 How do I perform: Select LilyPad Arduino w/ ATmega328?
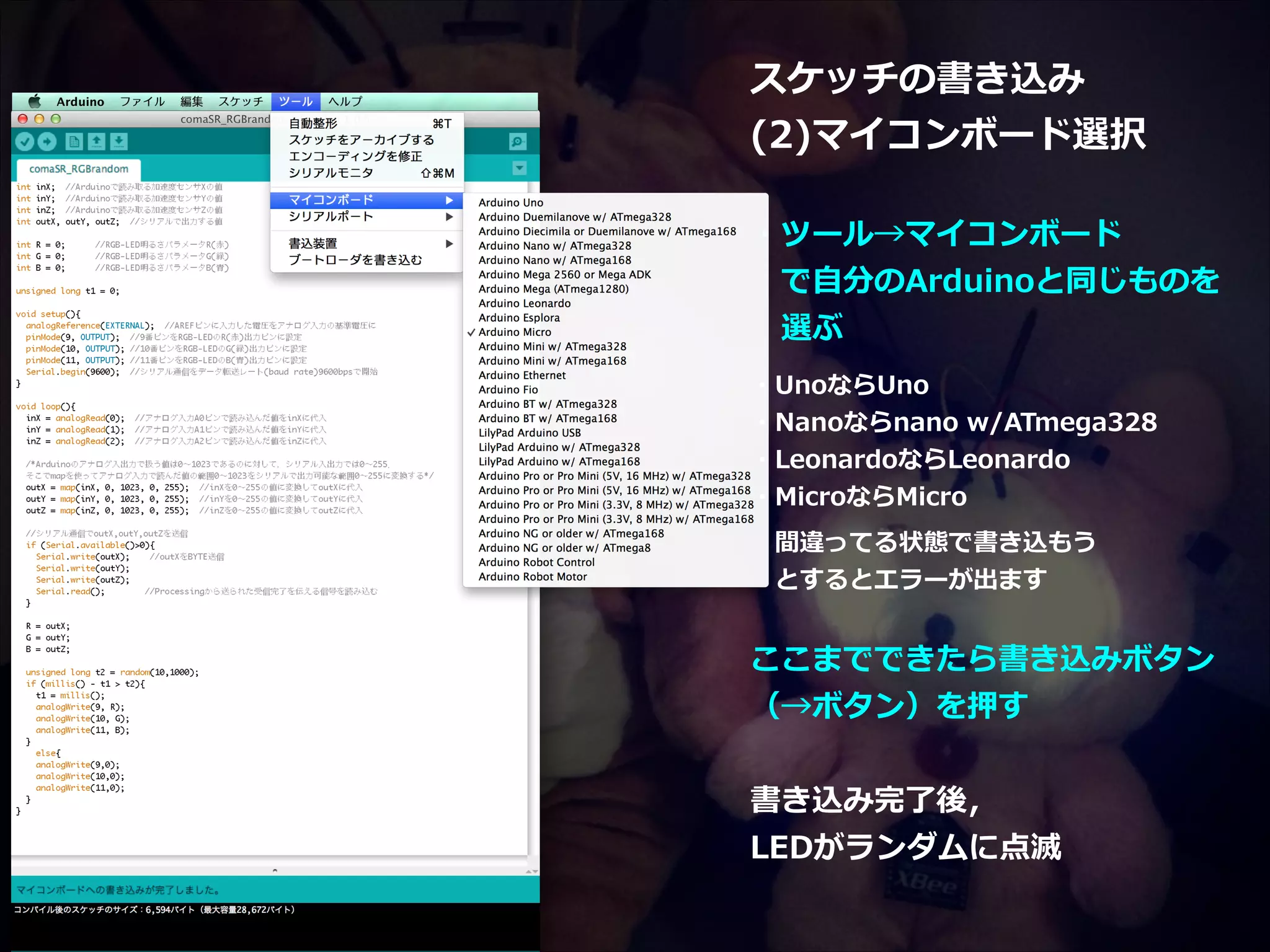pyautogui.click(x=616, y=447)
